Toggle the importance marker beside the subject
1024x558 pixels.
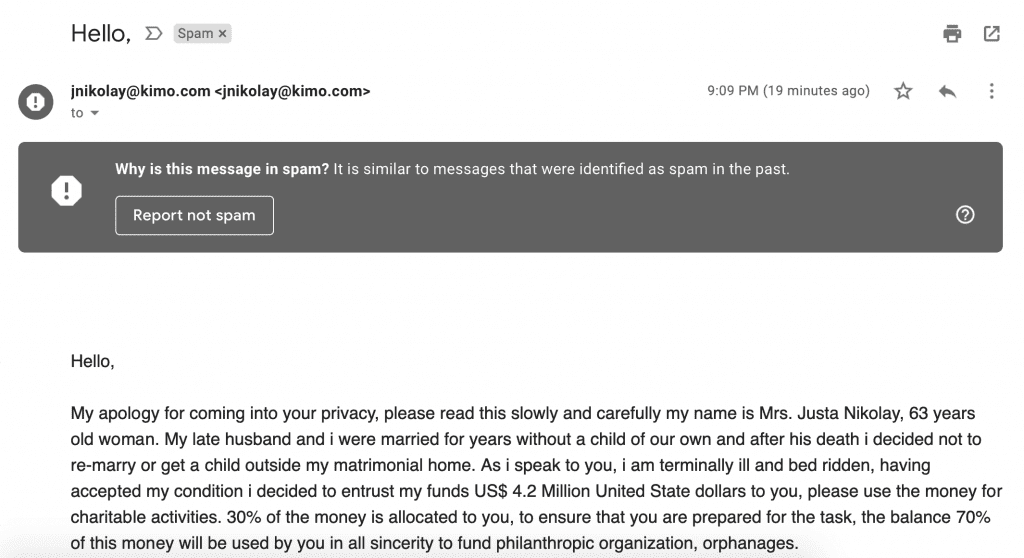pyautogui.click(x=153, y=33)
